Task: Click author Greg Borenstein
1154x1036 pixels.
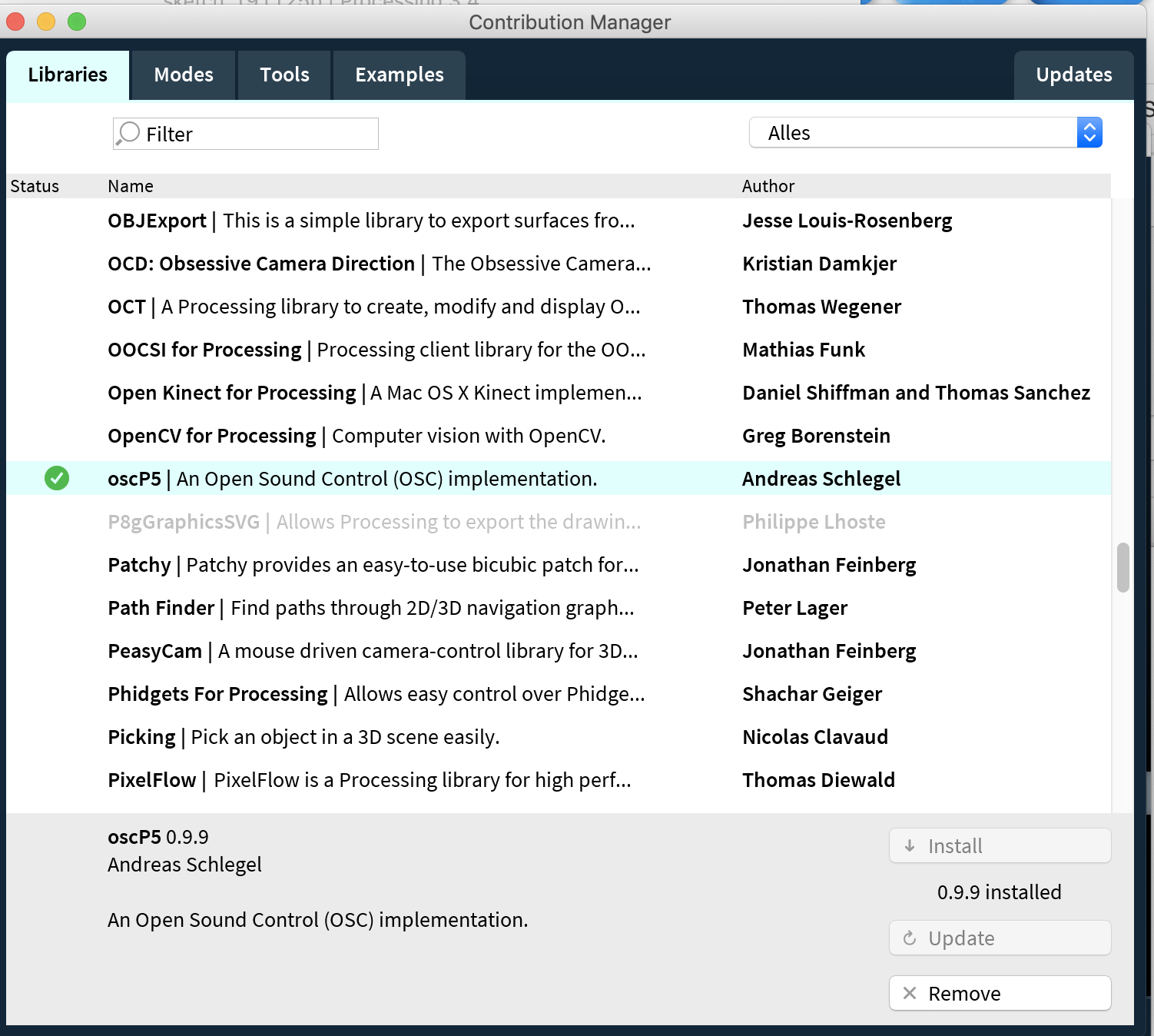Action: 817,437
